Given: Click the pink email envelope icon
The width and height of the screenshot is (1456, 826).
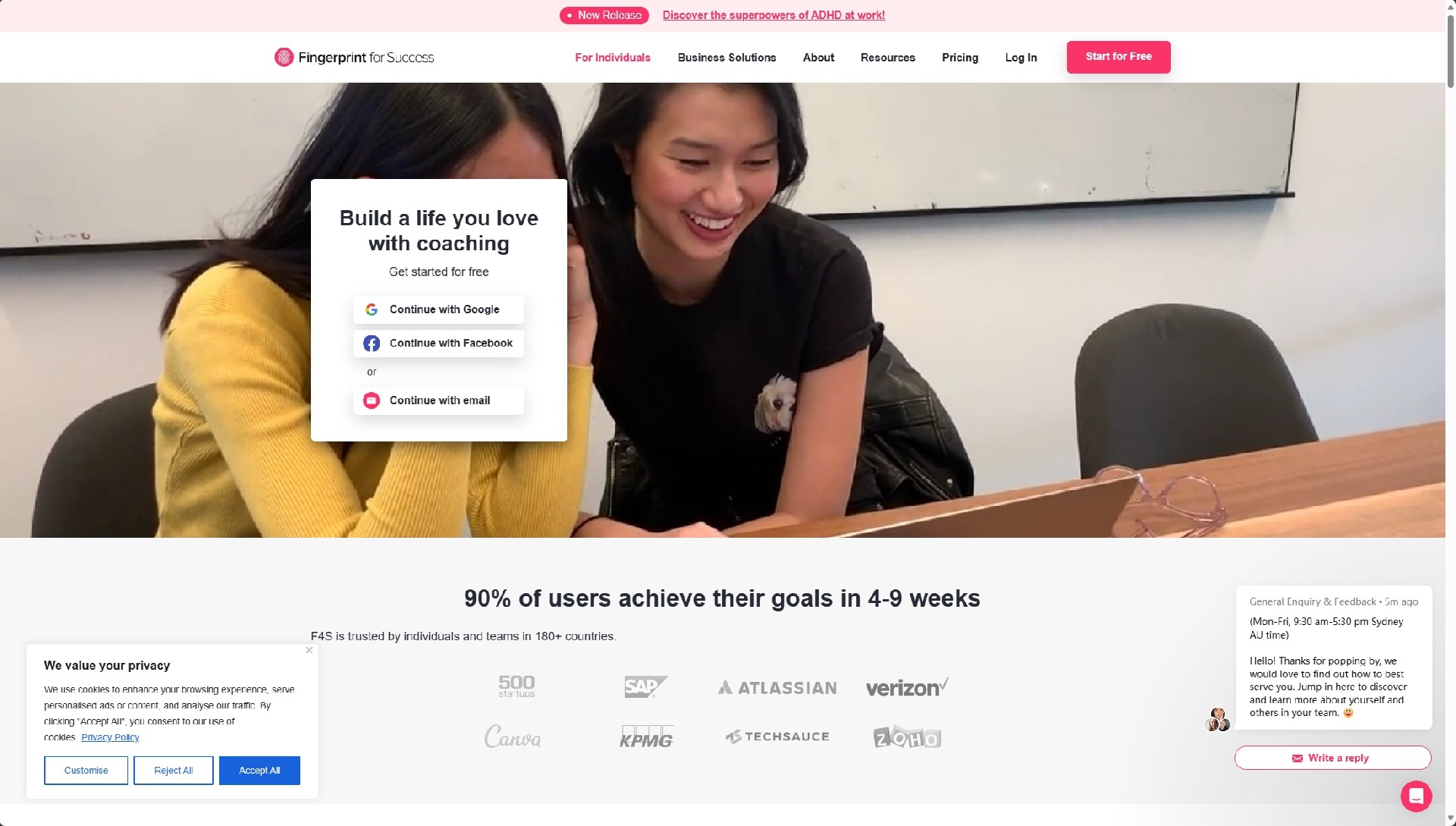Looking at the screenshot, I should tap(372, 400).
